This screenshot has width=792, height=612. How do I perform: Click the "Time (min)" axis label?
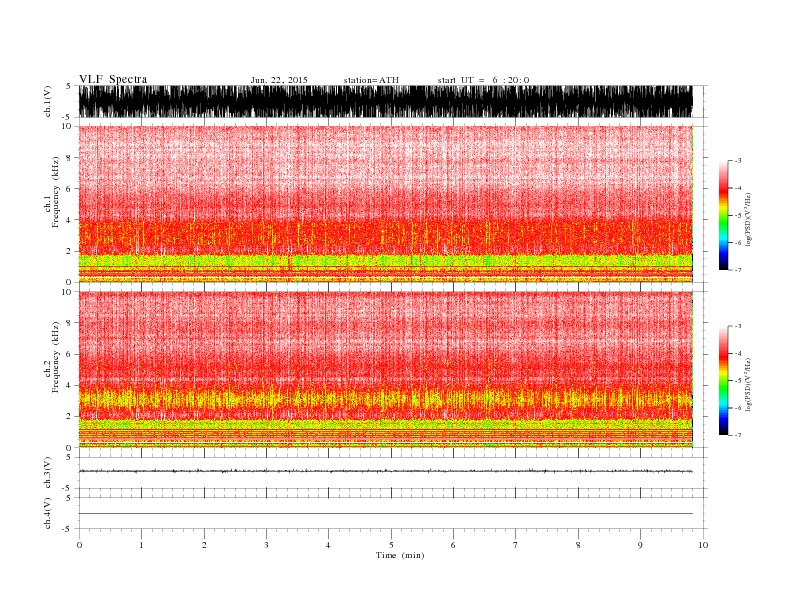[400, 555]
